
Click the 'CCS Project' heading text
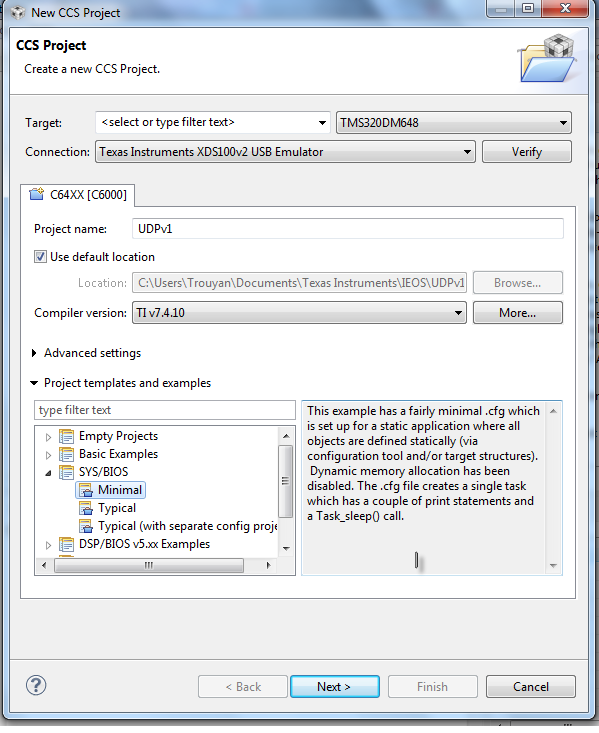51,45
